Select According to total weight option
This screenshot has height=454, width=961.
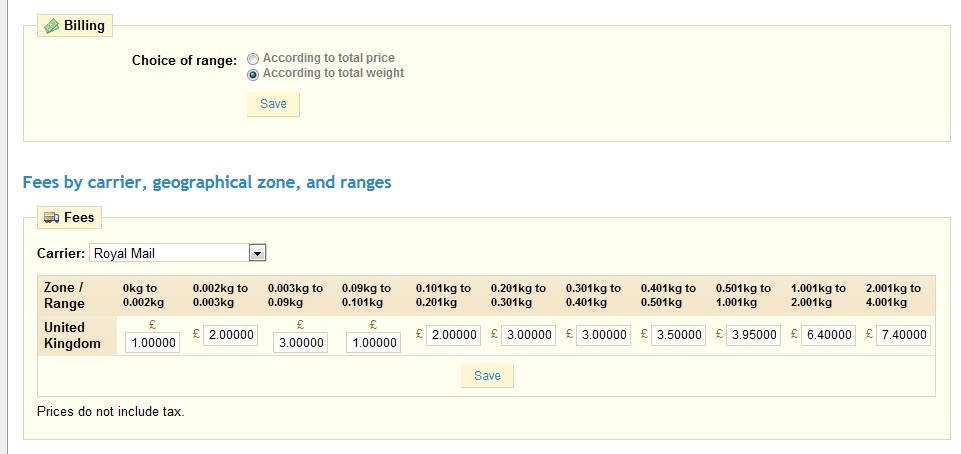coord(253,73)
